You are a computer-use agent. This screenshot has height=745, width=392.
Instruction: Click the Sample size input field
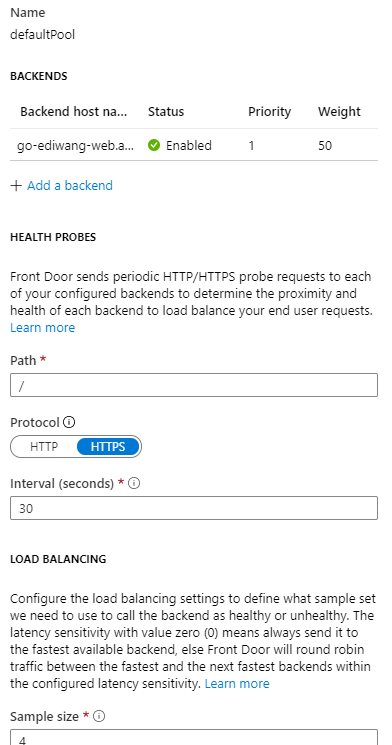(194, 737)
